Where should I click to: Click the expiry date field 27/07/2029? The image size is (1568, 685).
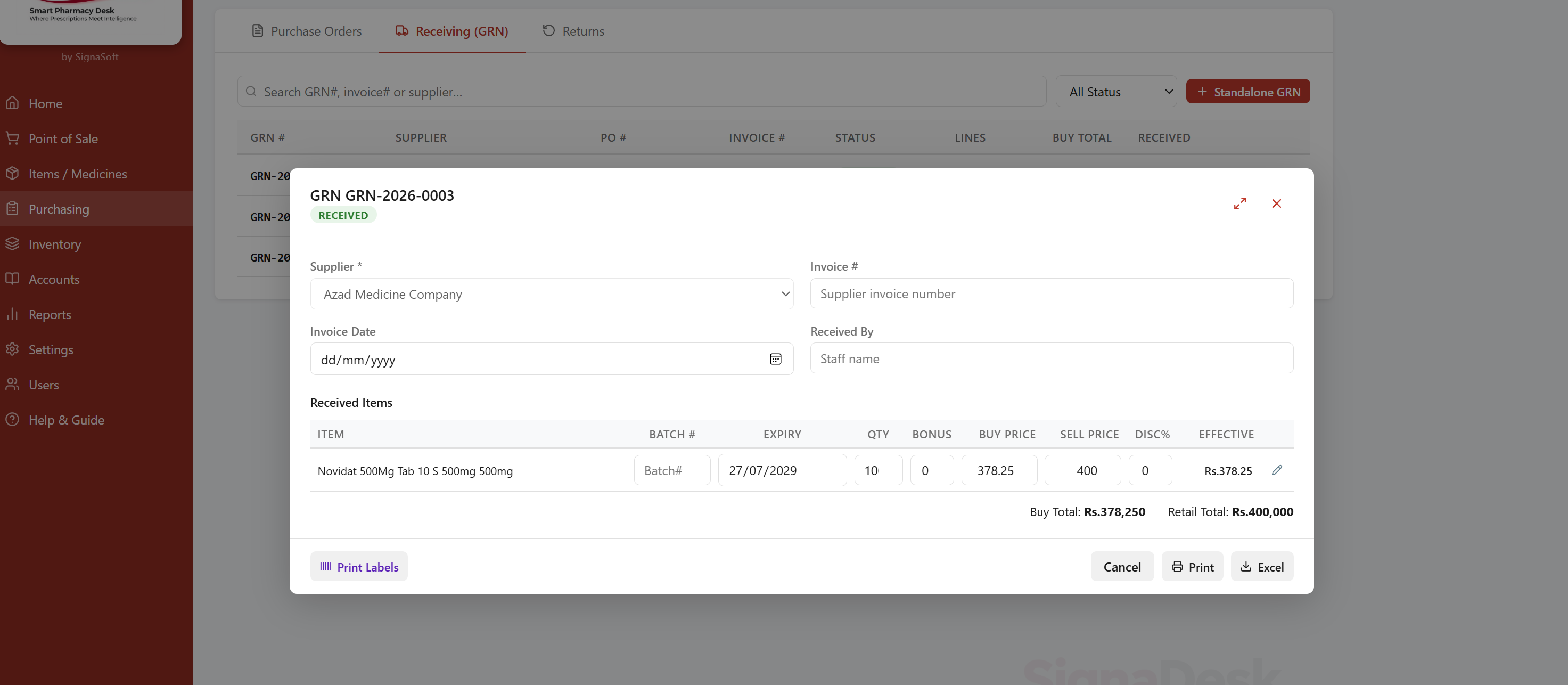782,471
